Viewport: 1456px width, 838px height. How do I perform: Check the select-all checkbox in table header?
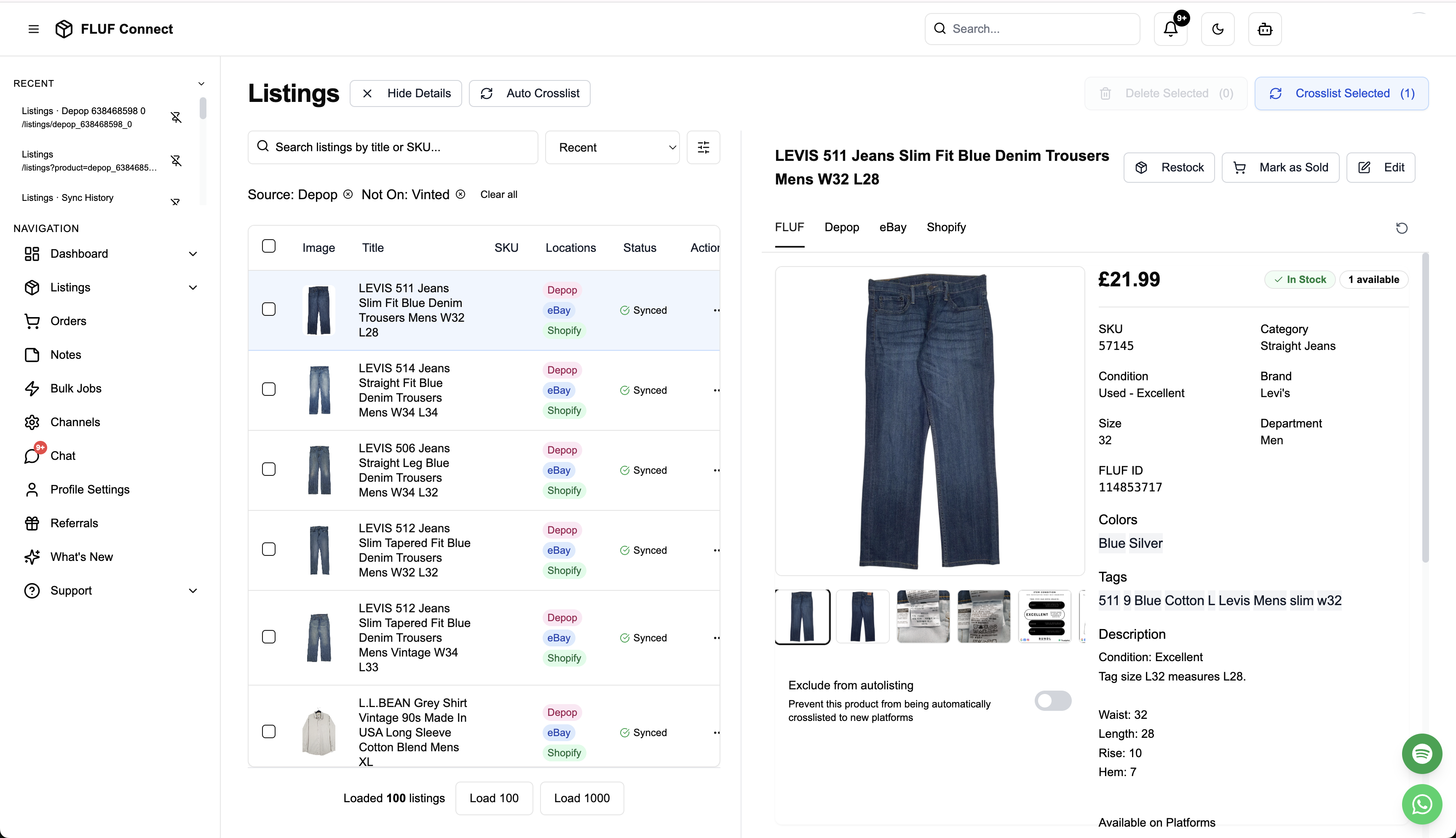(269, 245)
